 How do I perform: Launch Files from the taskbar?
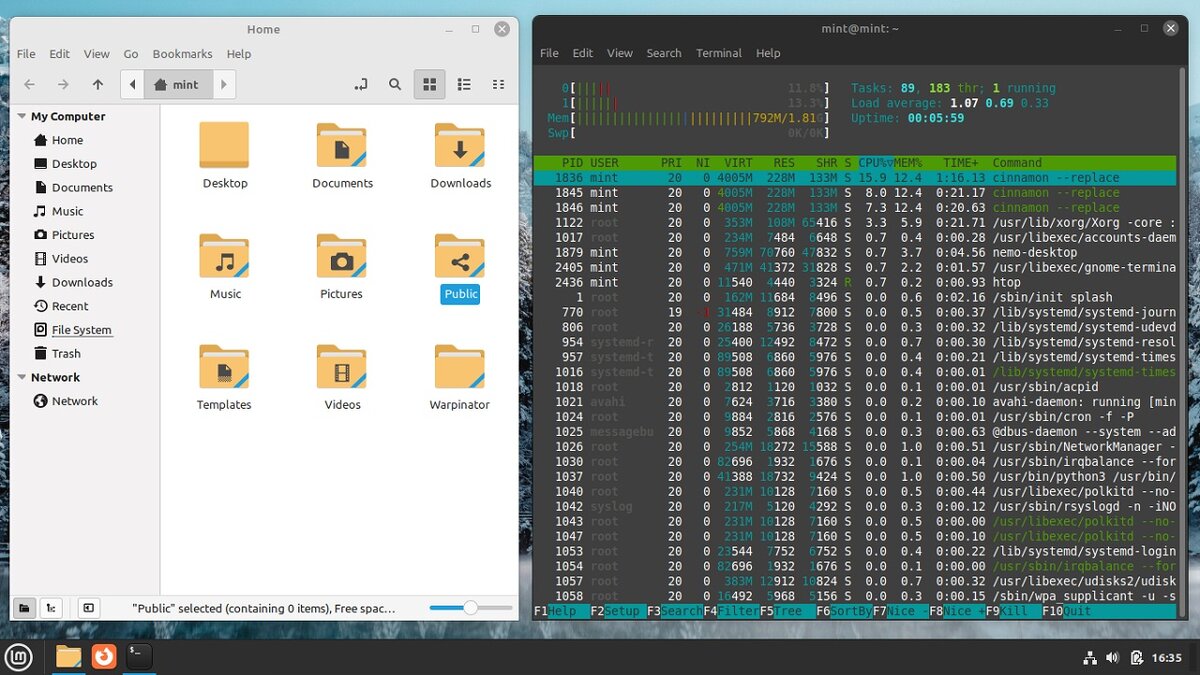coord(68,656)
